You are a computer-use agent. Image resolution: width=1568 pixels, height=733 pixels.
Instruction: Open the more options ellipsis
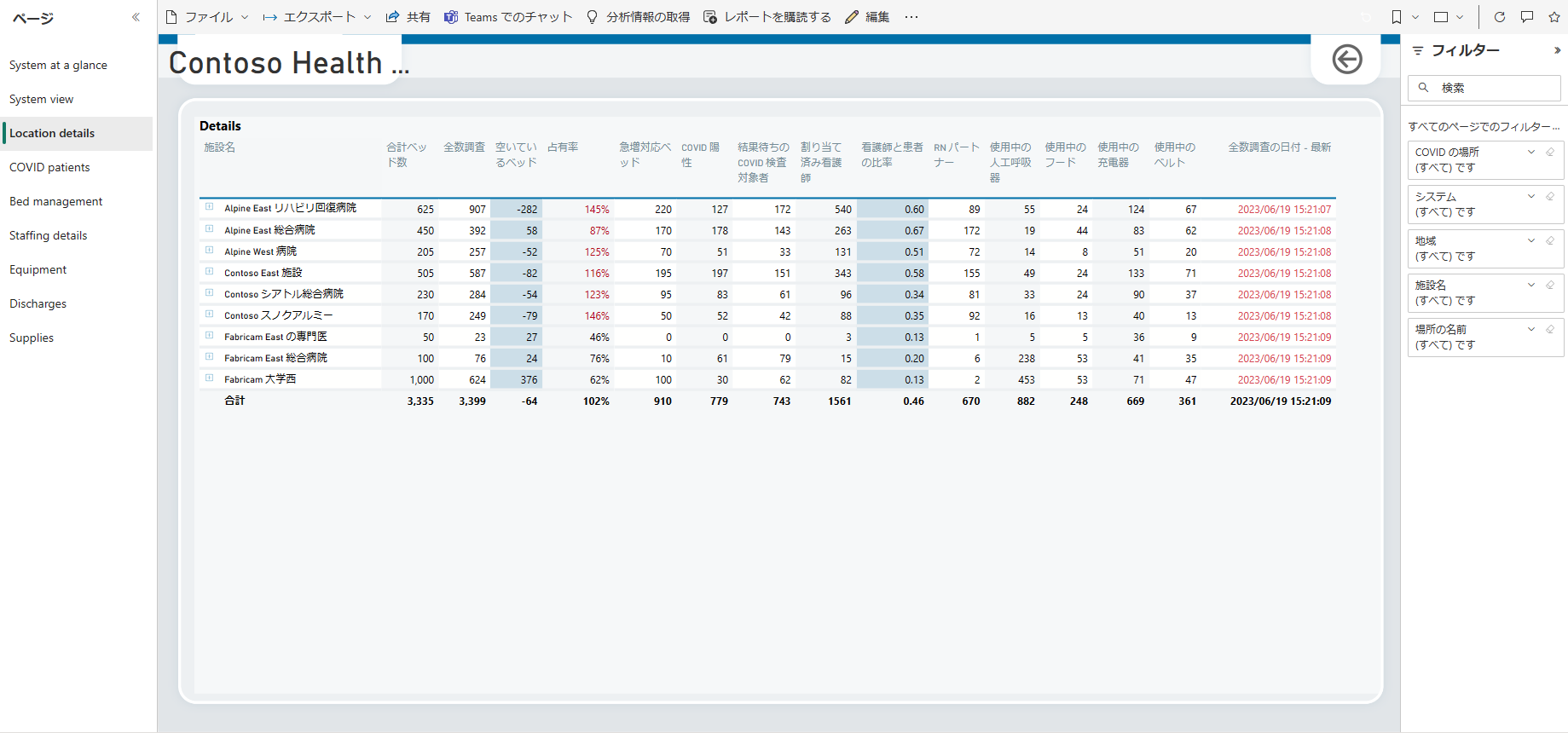911,17
